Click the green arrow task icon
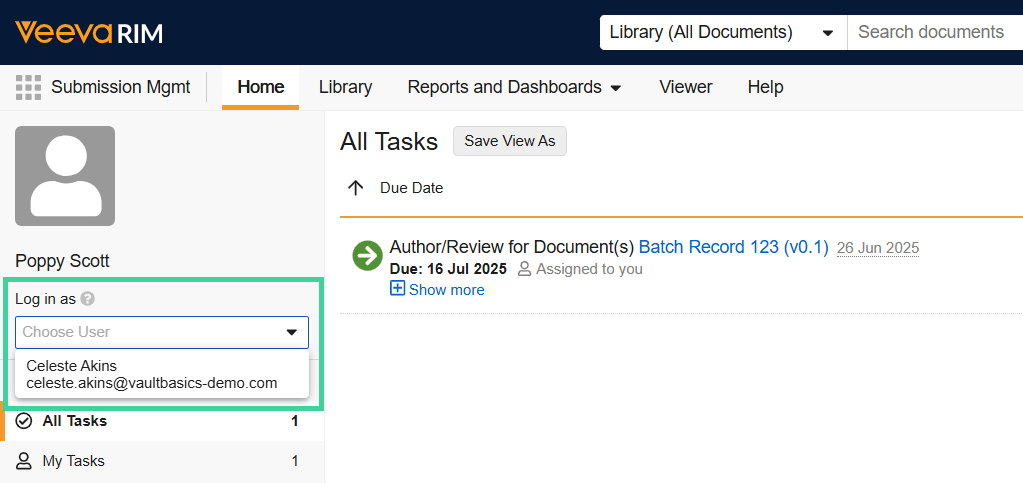This screenshot has height=483, width=1023. click(367, 256)
